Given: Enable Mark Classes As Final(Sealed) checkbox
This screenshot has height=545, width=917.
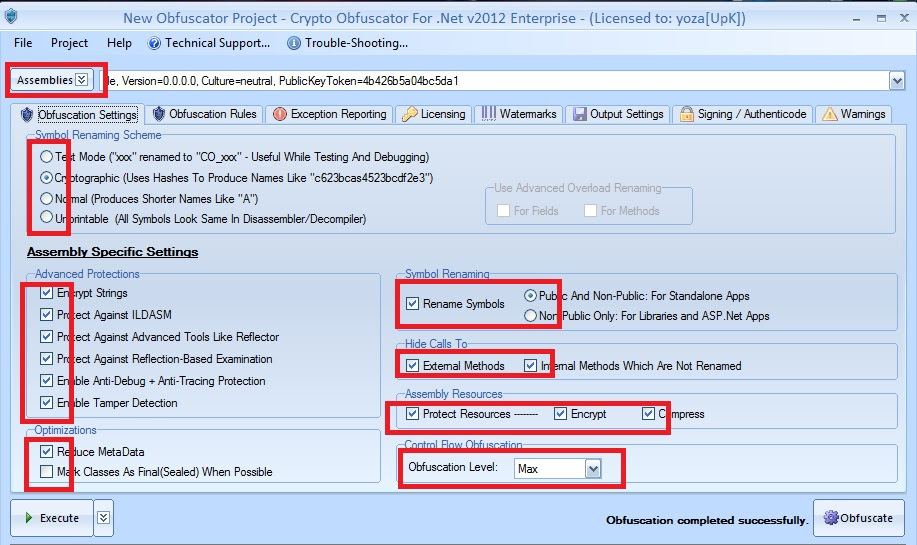Looking at the screenshot, I should 46,471.
